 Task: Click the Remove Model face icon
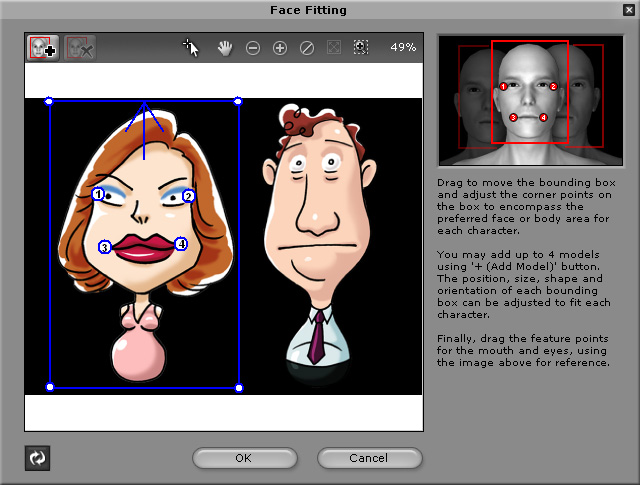[80, 48]
